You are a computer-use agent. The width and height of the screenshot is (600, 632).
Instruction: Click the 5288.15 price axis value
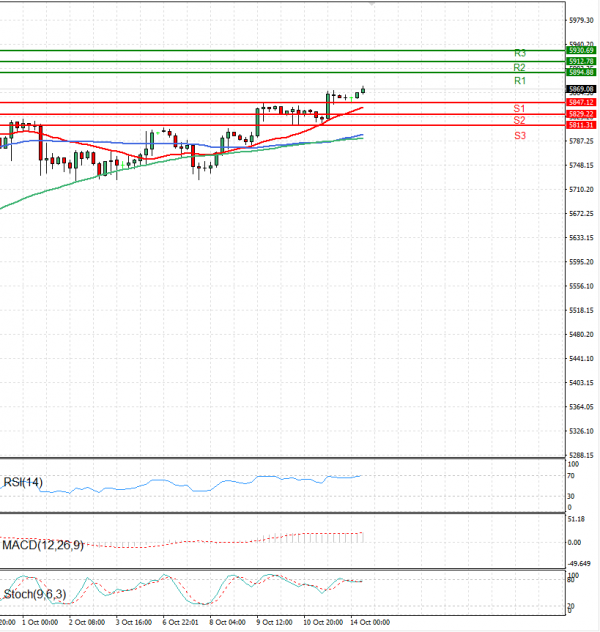point(581,455)
